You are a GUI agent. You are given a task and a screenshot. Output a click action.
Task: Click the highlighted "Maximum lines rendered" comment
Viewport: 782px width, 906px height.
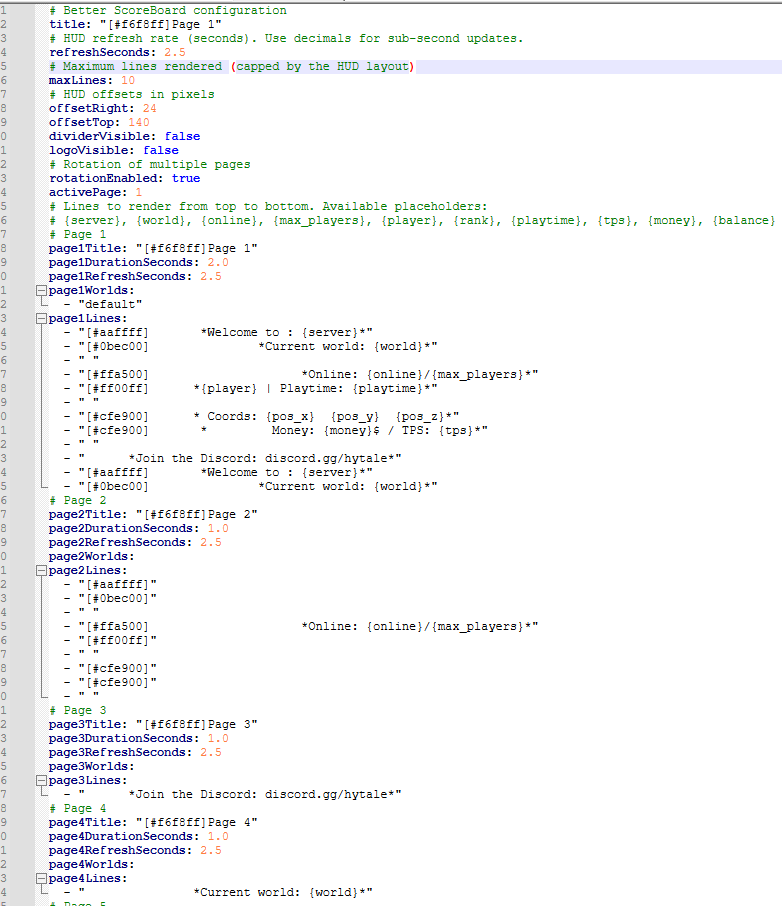(142, 66)
